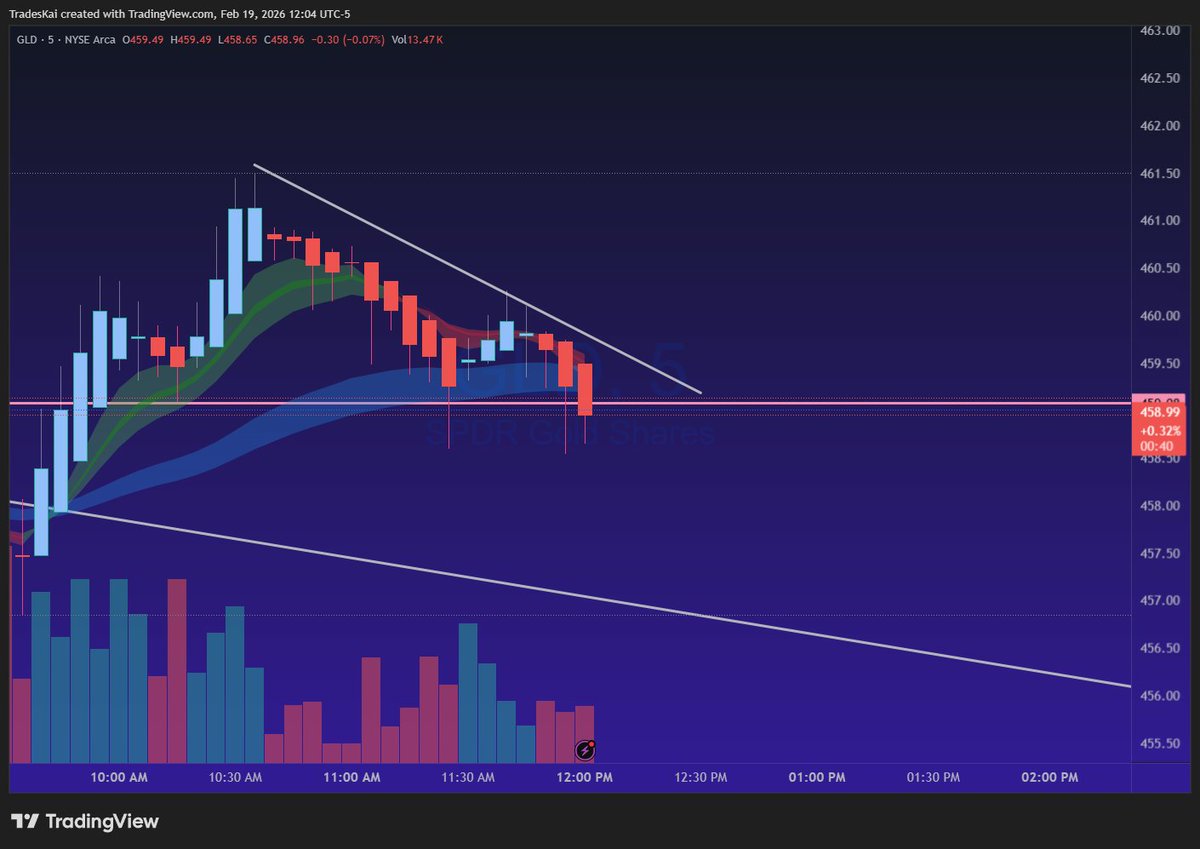Click the 11:30 AM time axis label
The height and width of the screenshot is (849, 1200).
coord(468,777)
